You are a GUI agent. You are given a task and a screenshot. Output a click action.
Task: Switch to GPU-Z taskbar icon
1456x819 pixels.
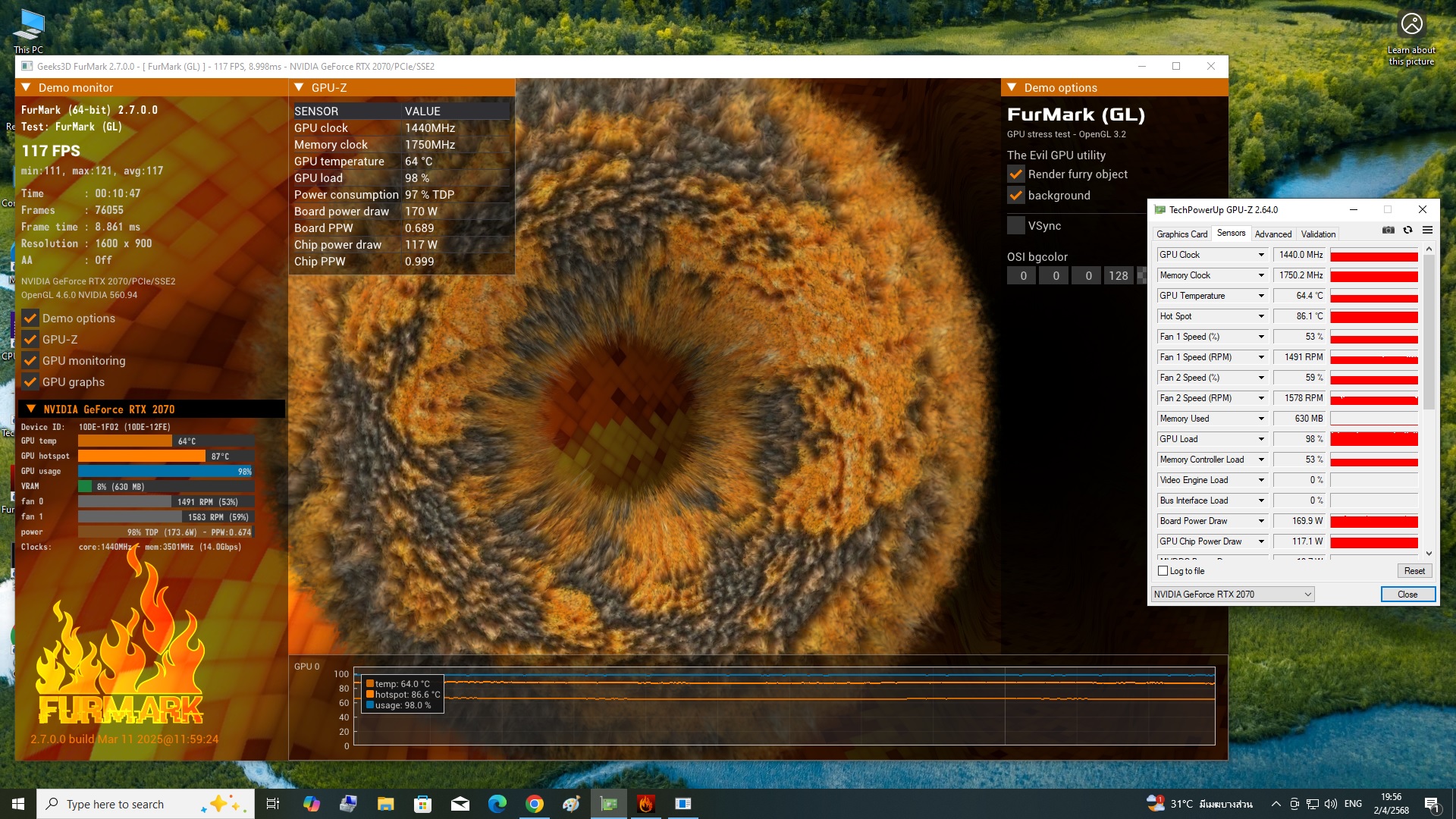coord(608,804)
